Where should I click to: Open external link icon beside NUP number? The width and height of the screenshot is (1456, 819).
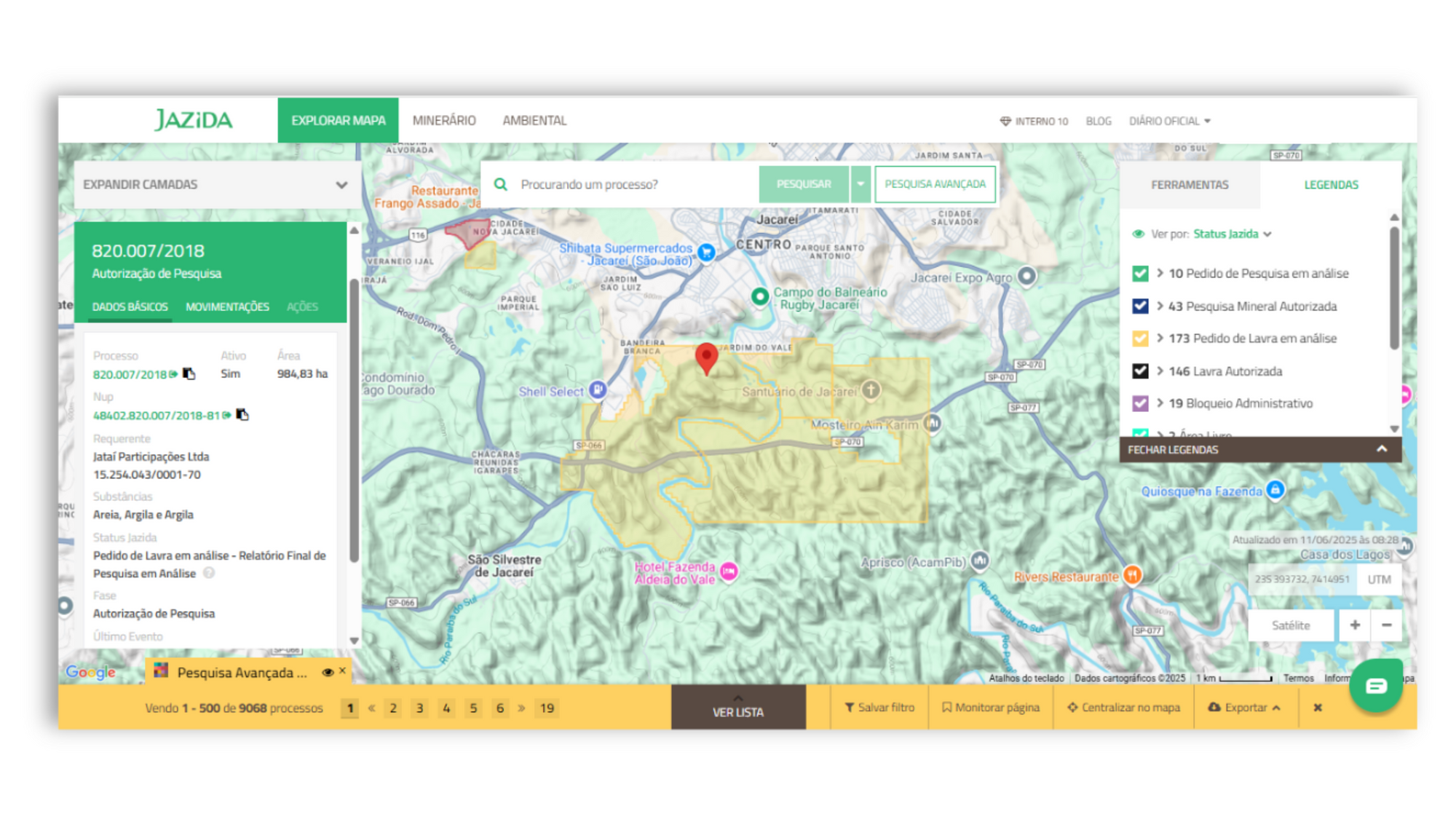point(227,415)
